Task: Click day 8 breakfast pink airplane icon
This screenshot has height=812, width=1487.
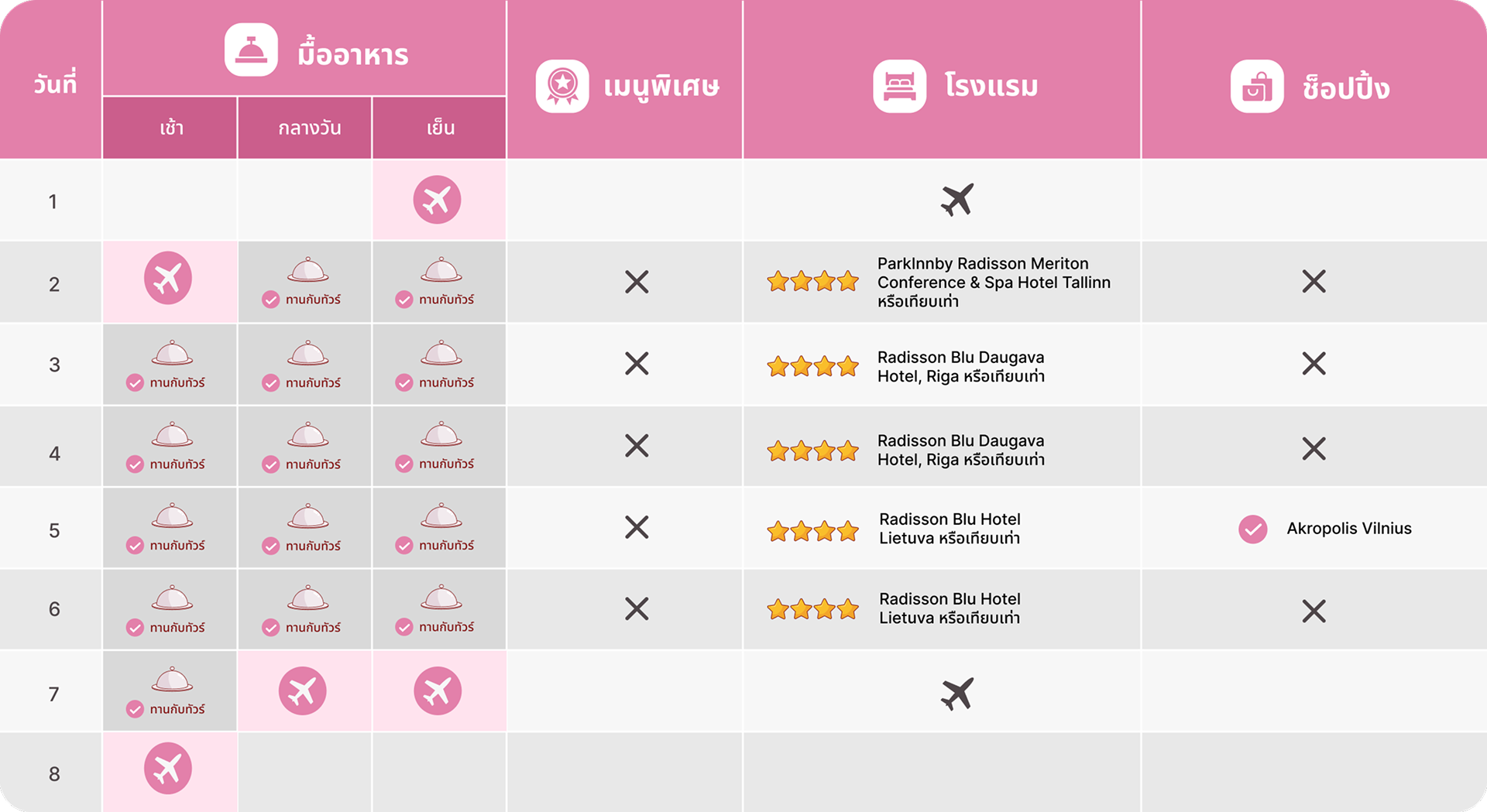Action: pyautogui.click(x=168, y=769)
